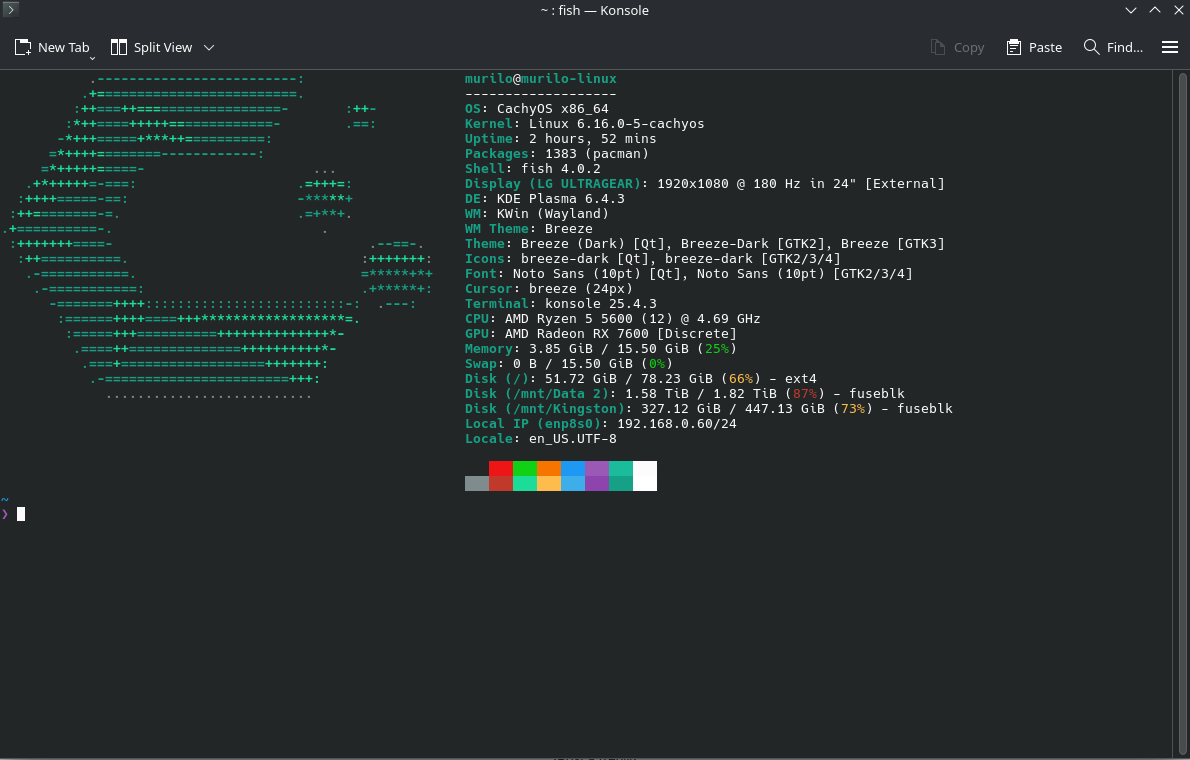Click the green color block in the upper palette row

point(524,468)
